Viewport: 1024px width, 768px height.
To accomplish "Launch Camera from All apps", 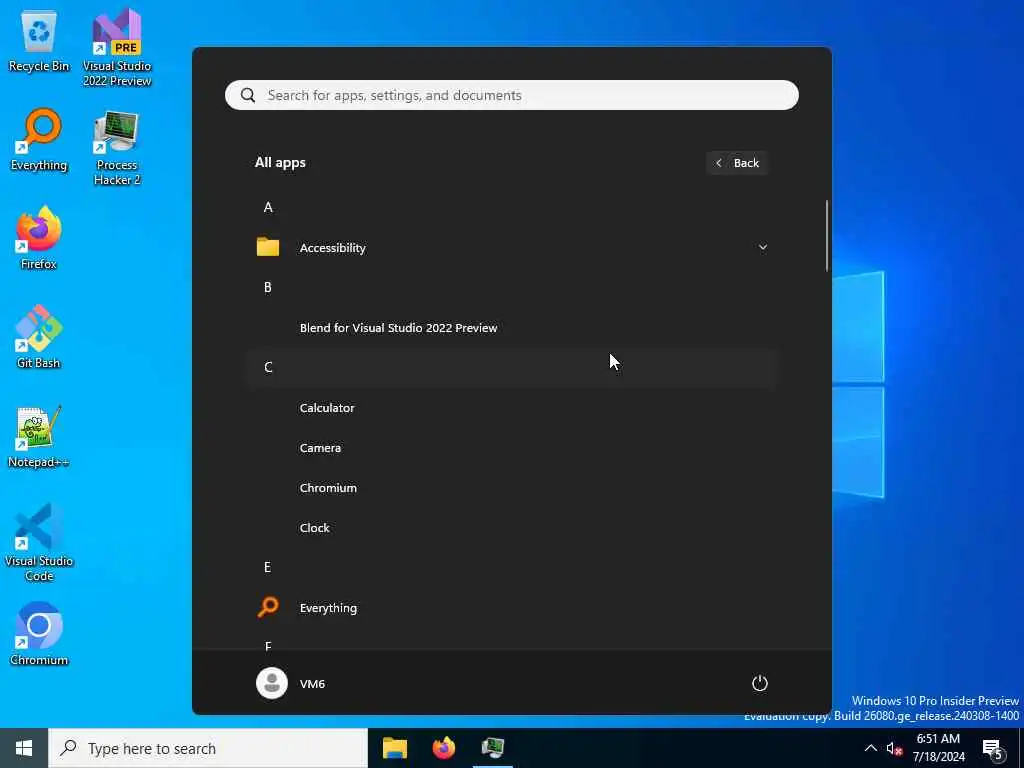I will coord(512,447).
